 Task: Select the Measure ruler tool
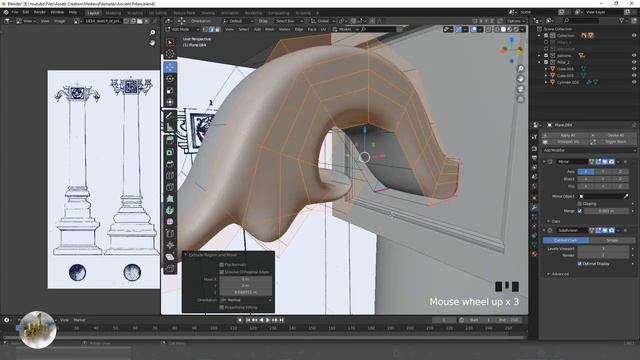click(x=170, y=128)
